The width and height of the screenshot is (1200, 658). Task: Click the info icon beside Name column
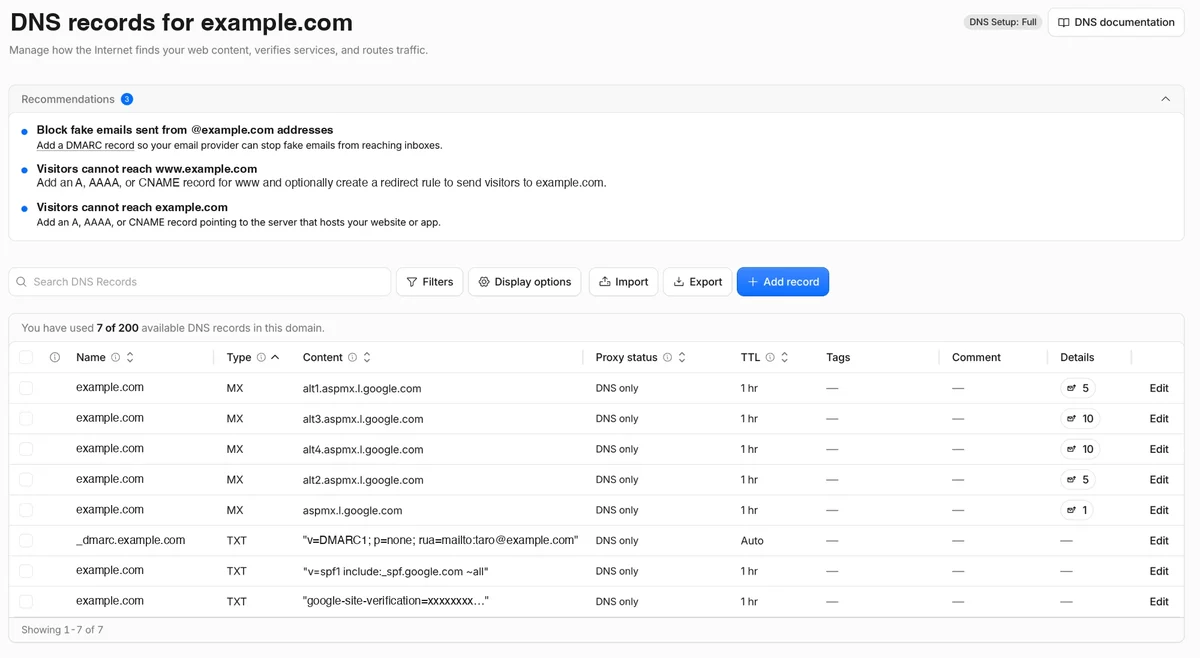115,357
